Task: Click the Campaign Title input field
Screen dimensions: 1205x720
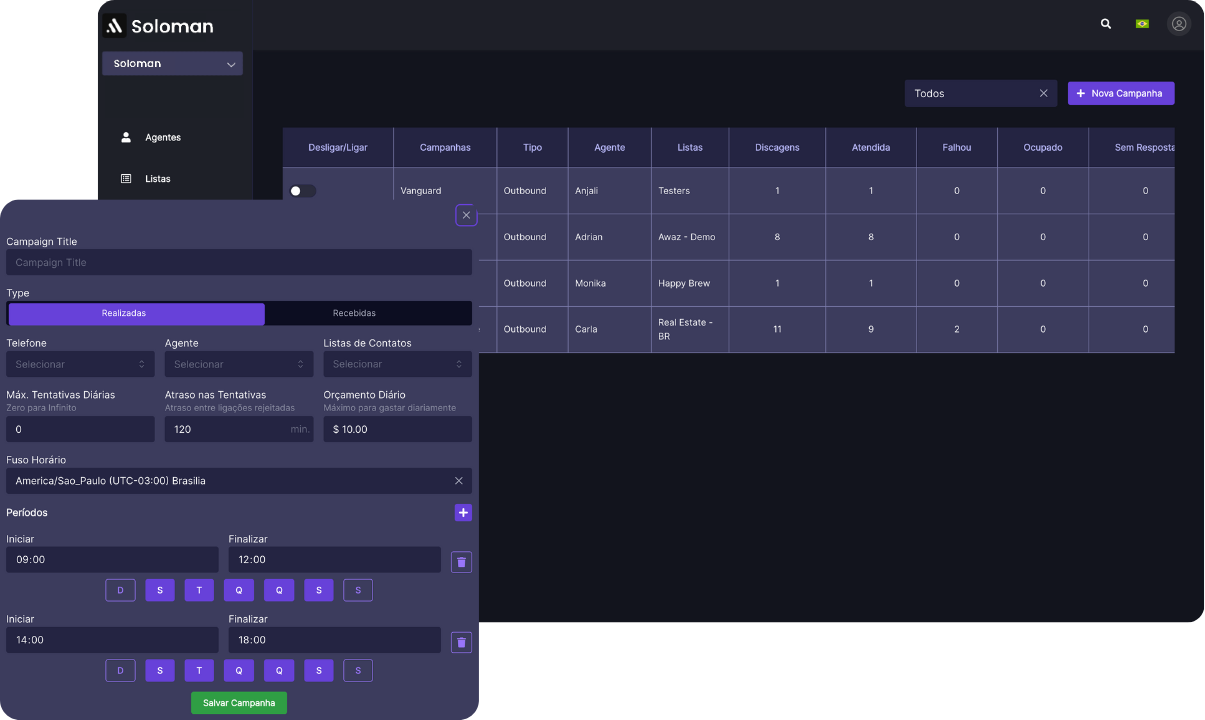Action: point(239,263)
